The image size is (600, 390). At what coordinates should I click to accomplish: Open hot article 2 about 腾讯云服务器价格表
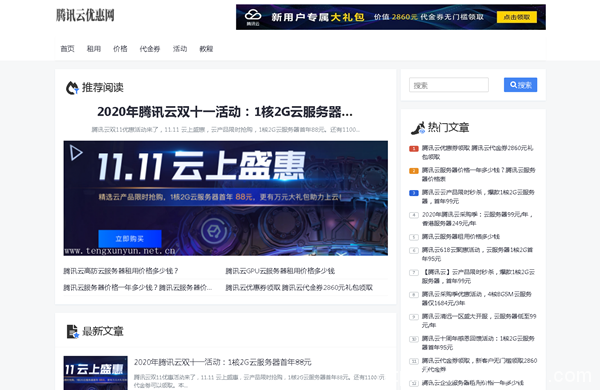click(x=478, y=174)
